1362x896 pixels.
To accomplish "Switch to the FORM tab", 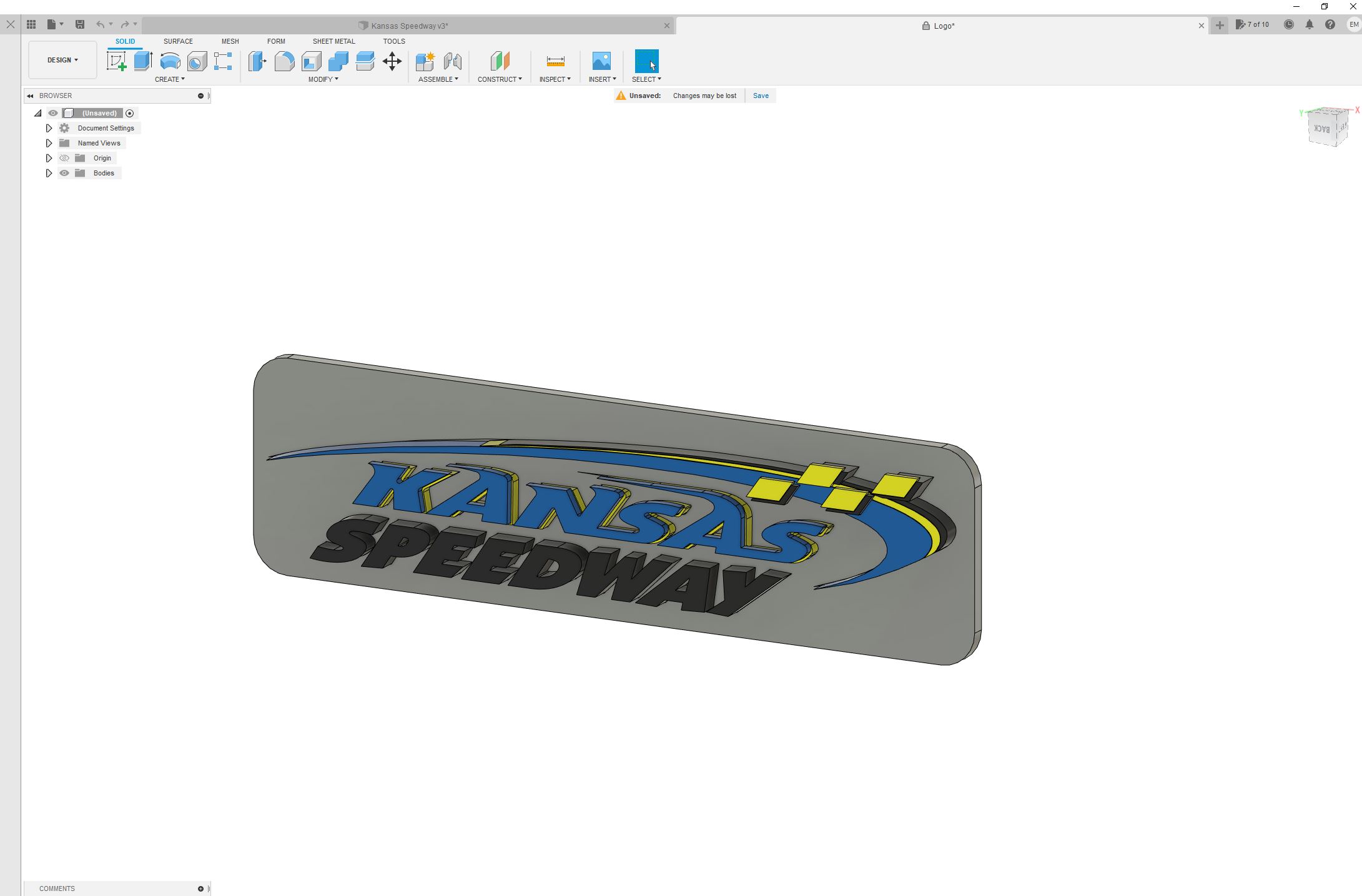I will 276,41.
